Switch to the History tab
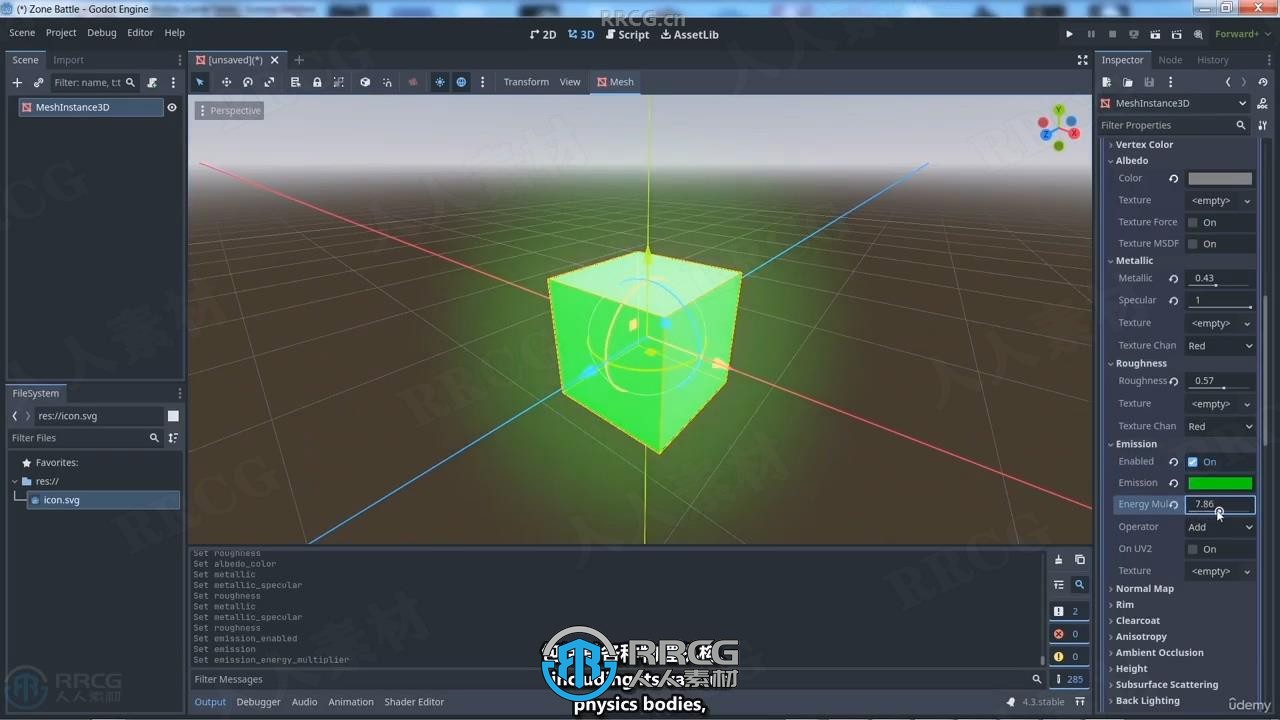Image resolution: width=1280 pixels, height=720 pixels. coord(1213,60)
